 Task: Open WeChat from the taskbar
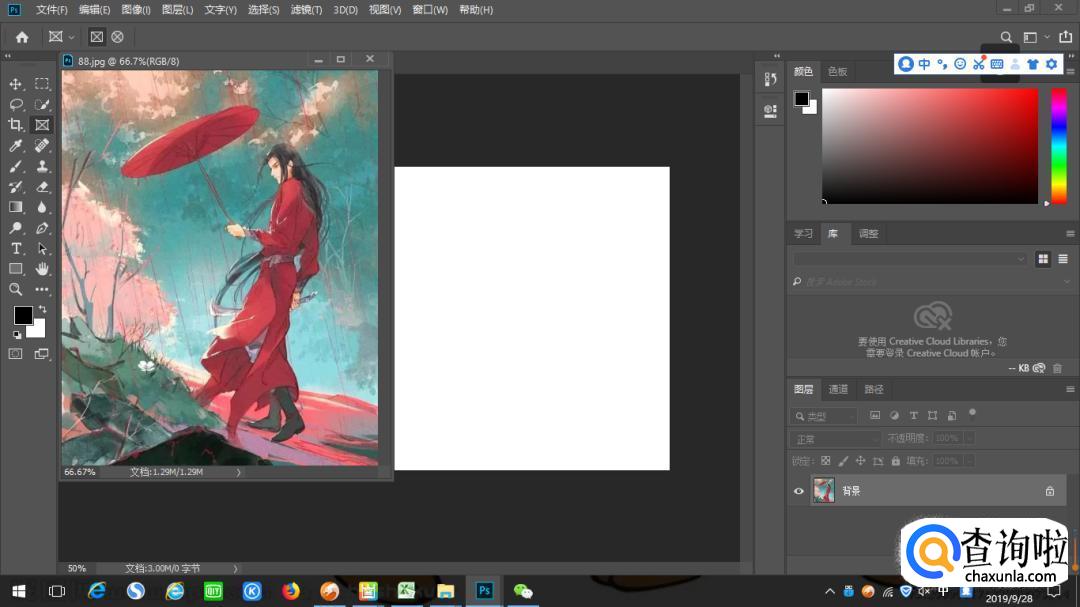click(x=523, y=591)
